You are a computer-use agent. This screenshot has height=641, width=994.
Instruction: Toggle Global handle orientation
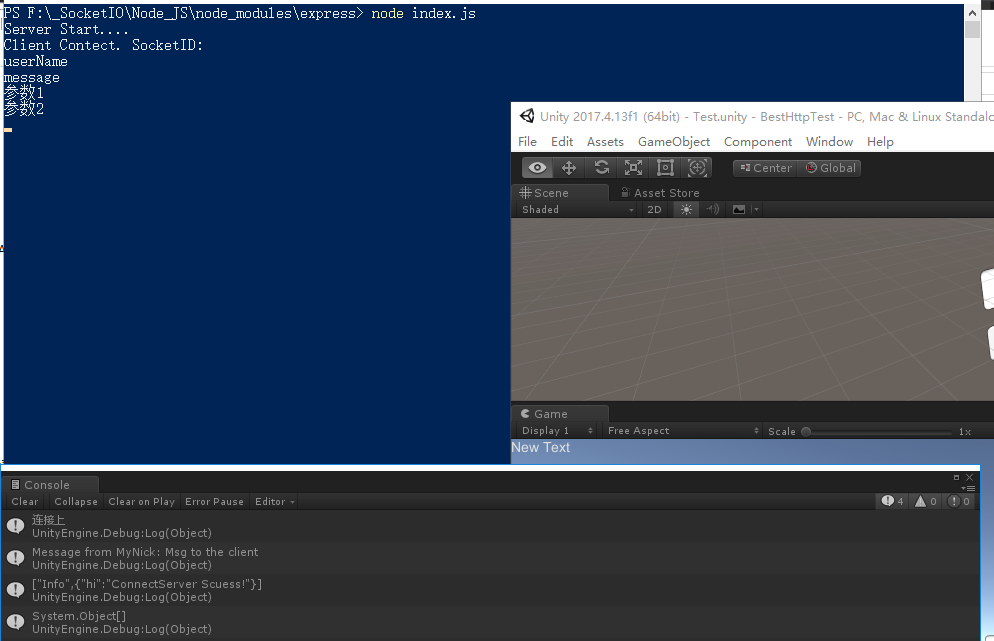830,167
